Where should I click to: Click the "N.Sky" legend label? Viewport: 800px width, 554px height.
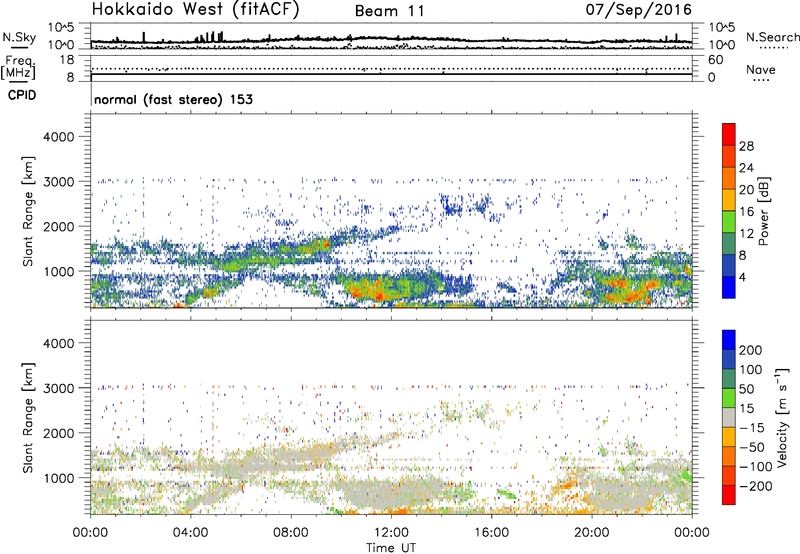pyautogui.click(x=19, y=37)
